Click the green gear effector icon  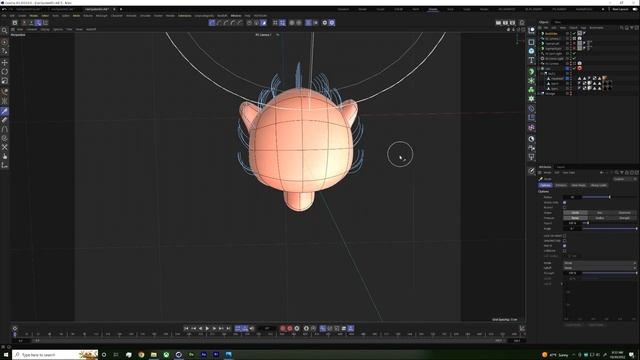[x=531, y=98]
